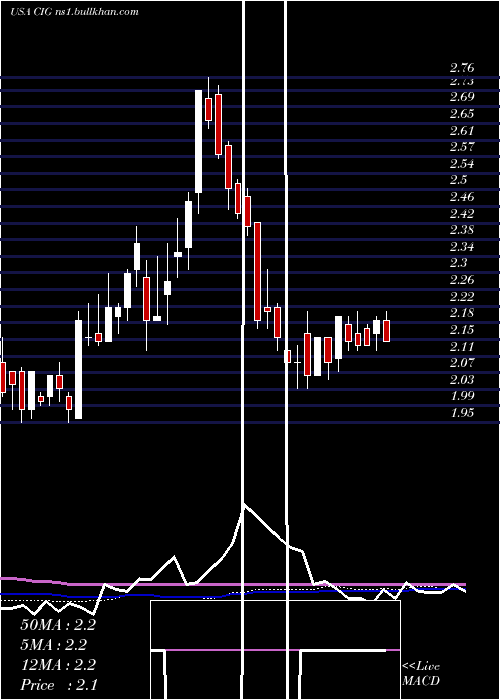Click the tallest white candlestick reaching the 2.69 level
Viewport: 500px width, 700px height.
coord(198,142)
